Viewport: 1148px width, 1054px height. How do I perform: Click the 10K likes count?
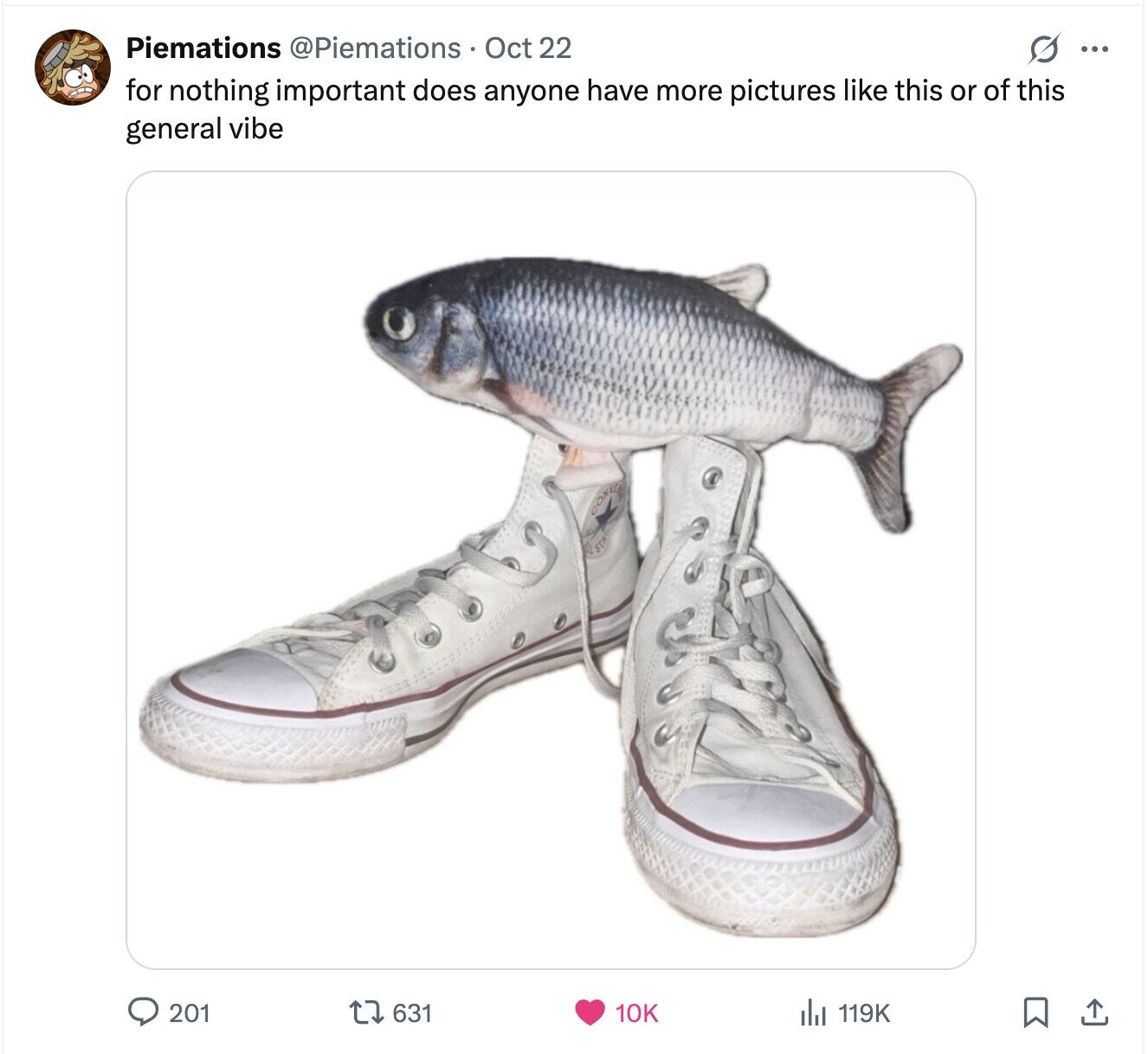click(x=636, y=1012)
